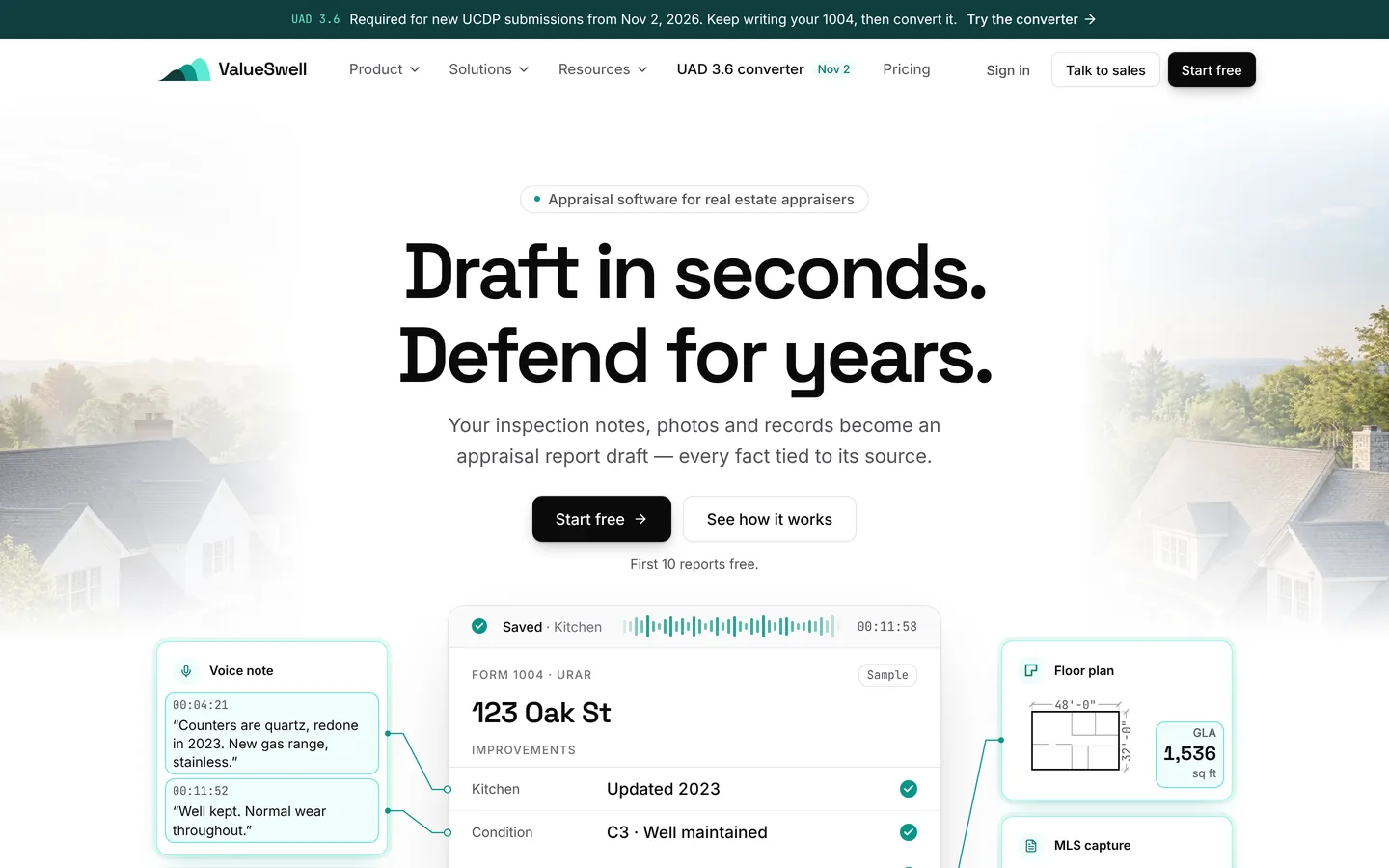
Task: Click the audio waveform in the Saved bar
Action: pos(729,626)
